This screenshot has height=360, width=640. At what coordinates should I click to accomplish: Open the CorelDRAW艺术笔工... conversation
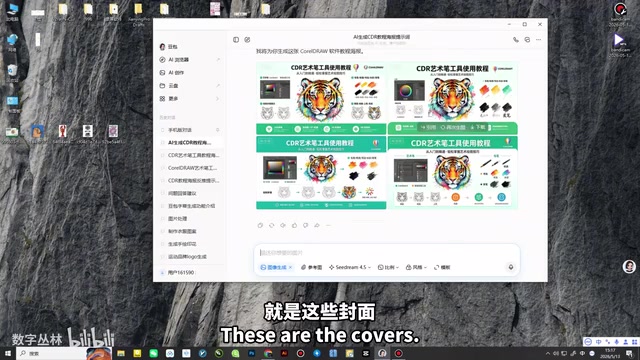coord(190,168)
